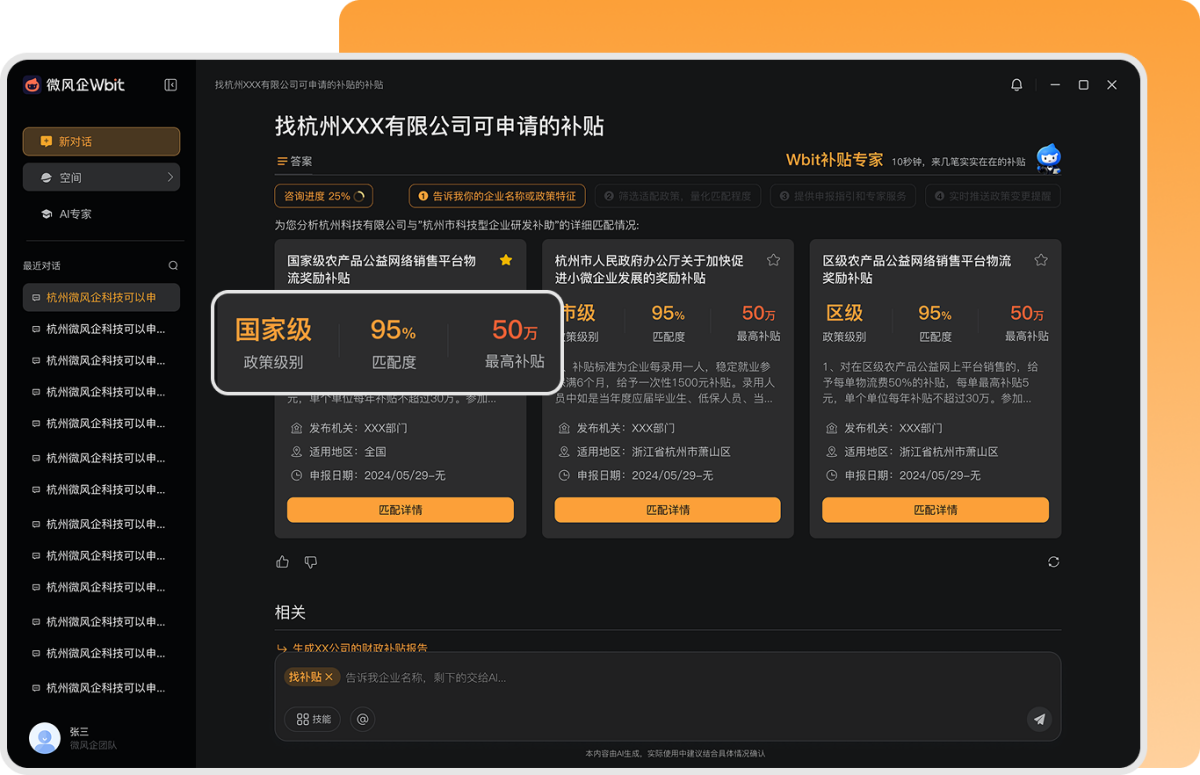Open notifications via the bell icon
The image size is (1200, 775).
tap(1016, 85)
